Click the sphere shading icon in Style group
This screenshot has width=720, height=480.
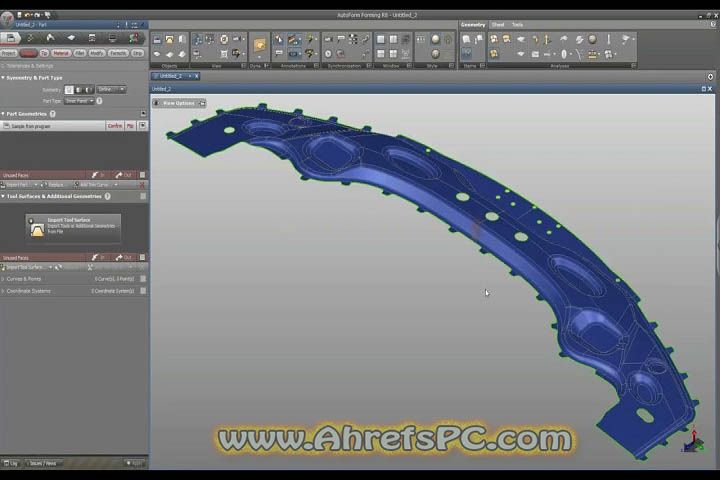[x=435, y=40]
